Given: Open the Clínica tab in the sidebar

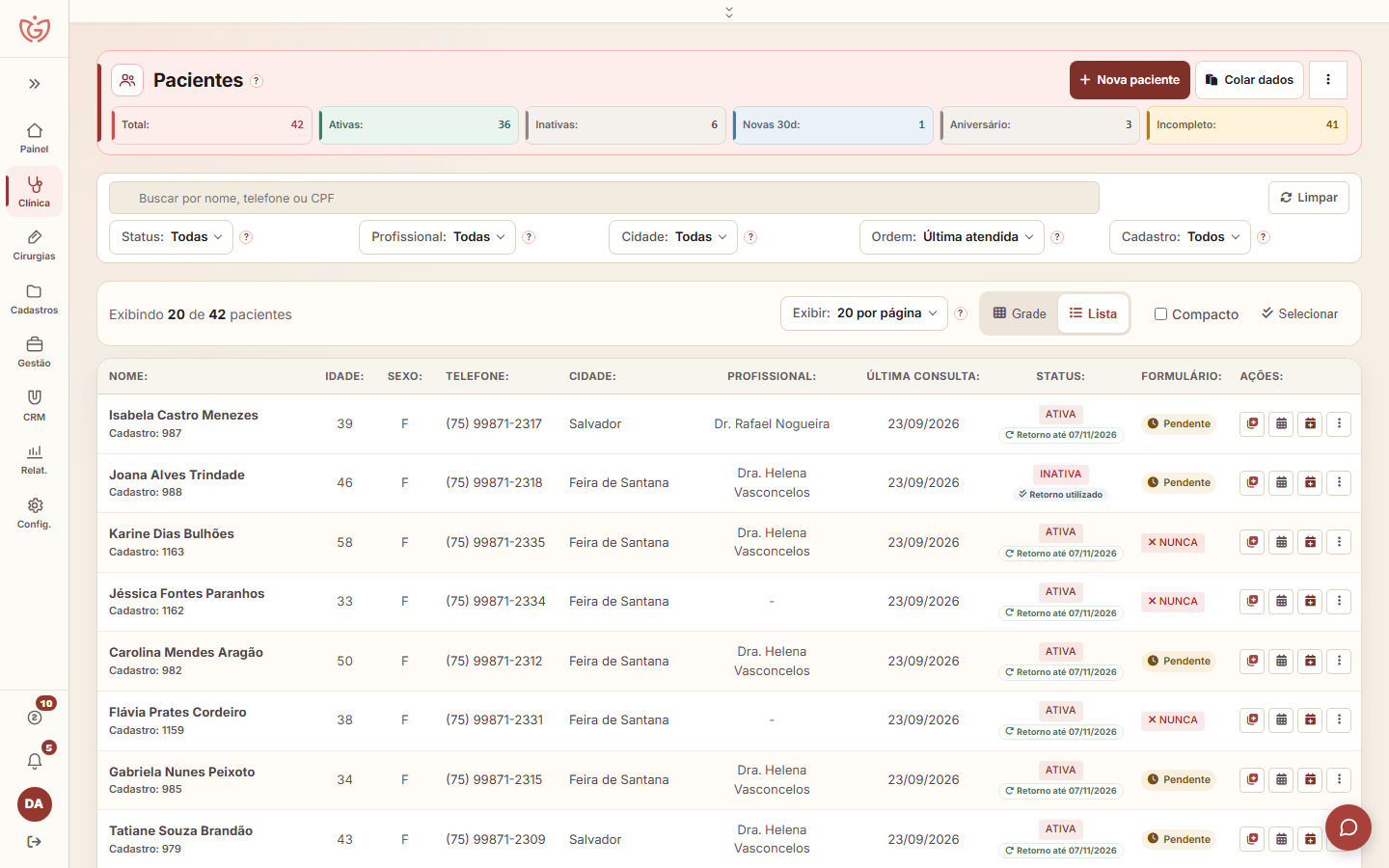Looking at the screenshot, I should click(x=34, y=191).
